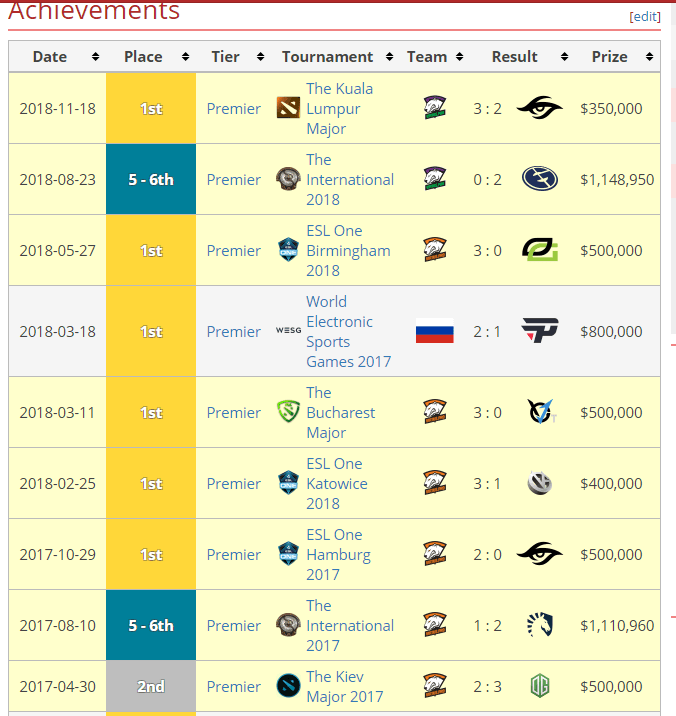Open The Kuala Lumpur Major link
The image size is (676, 716).
click(339, 109)
